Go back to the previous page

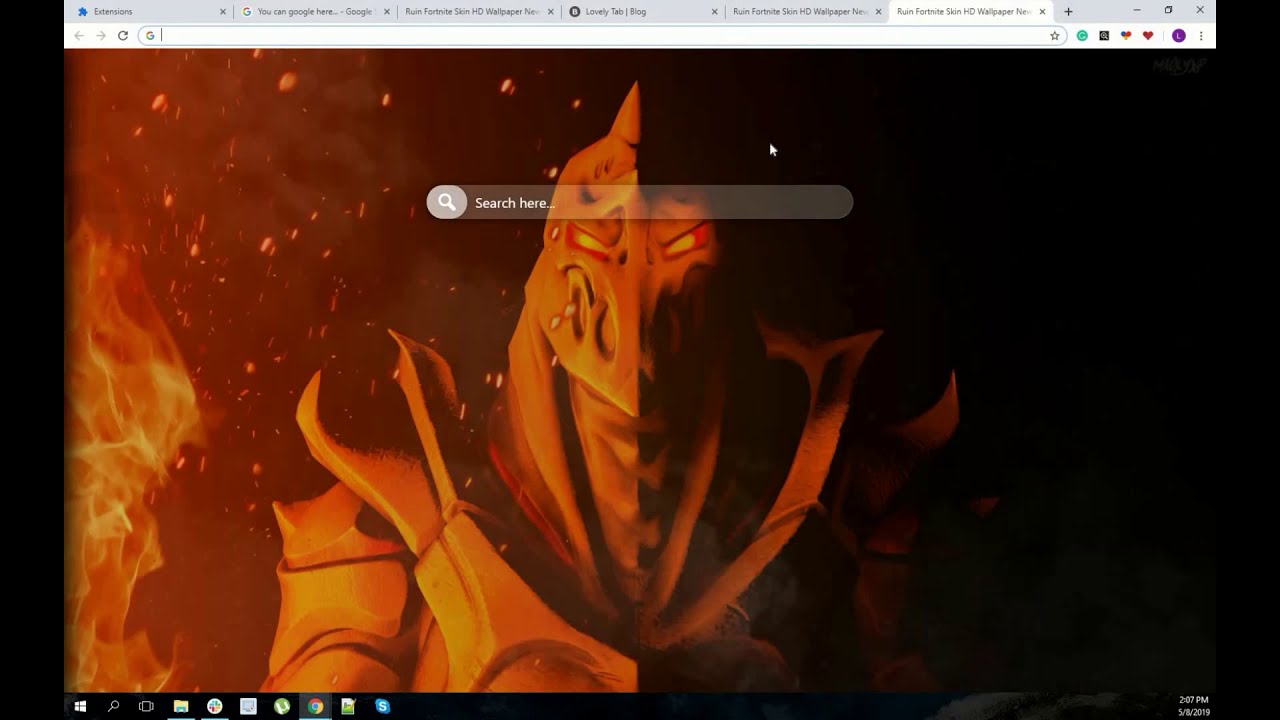[79, 36]
